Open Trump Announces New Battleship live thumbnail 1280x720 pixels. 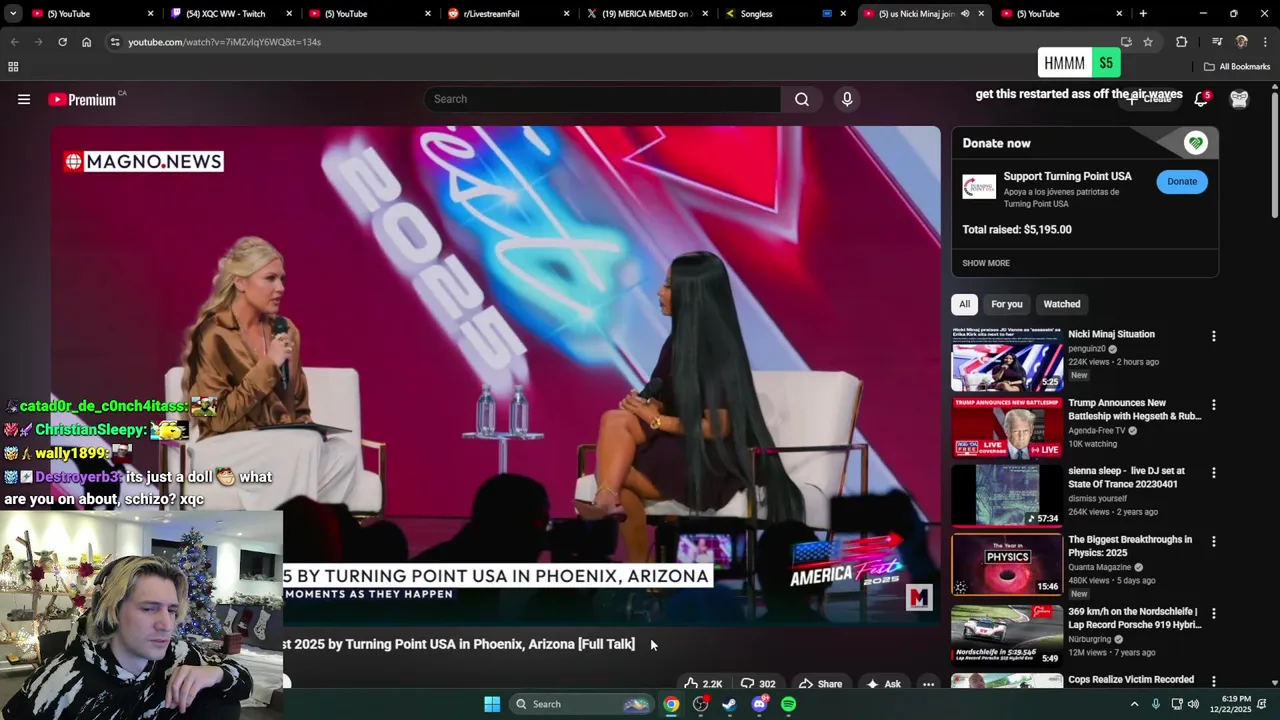pyautogui.click(x=1007, y=428)
